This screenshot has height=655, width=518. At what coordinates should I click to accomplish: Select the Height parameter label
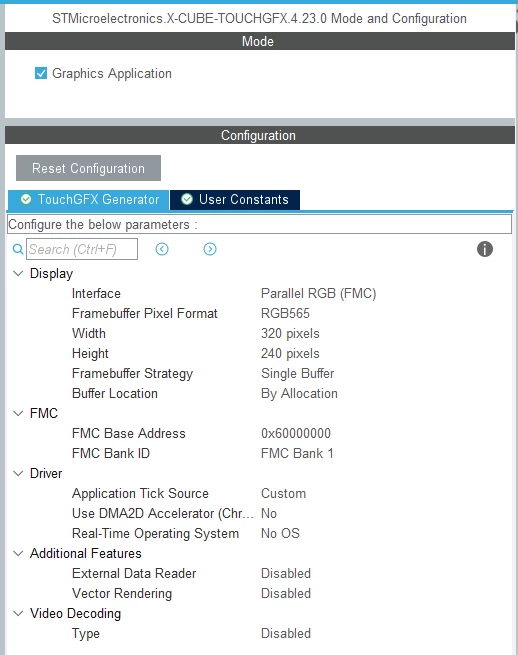pos(90,353)
